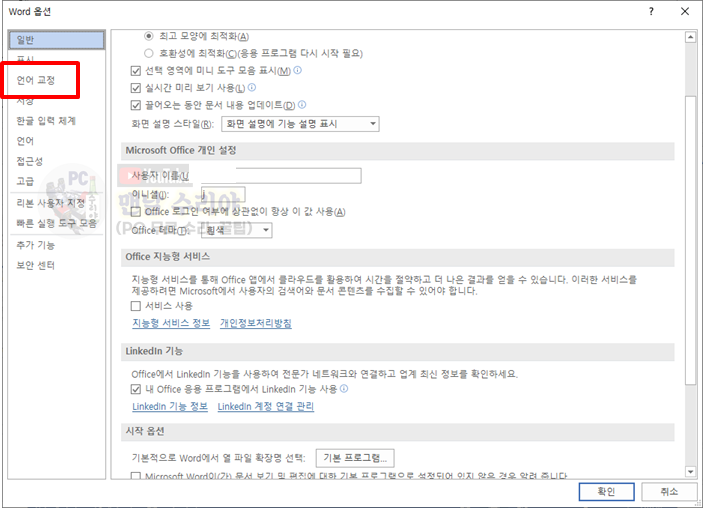Close the Word 옵션 dialog

click(685, 12)
